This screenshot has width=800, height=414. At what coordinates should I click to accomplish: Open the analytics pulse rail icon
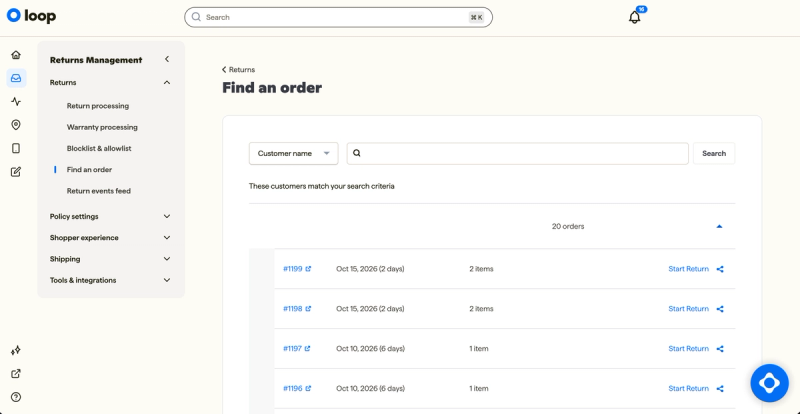coord(16,102)
